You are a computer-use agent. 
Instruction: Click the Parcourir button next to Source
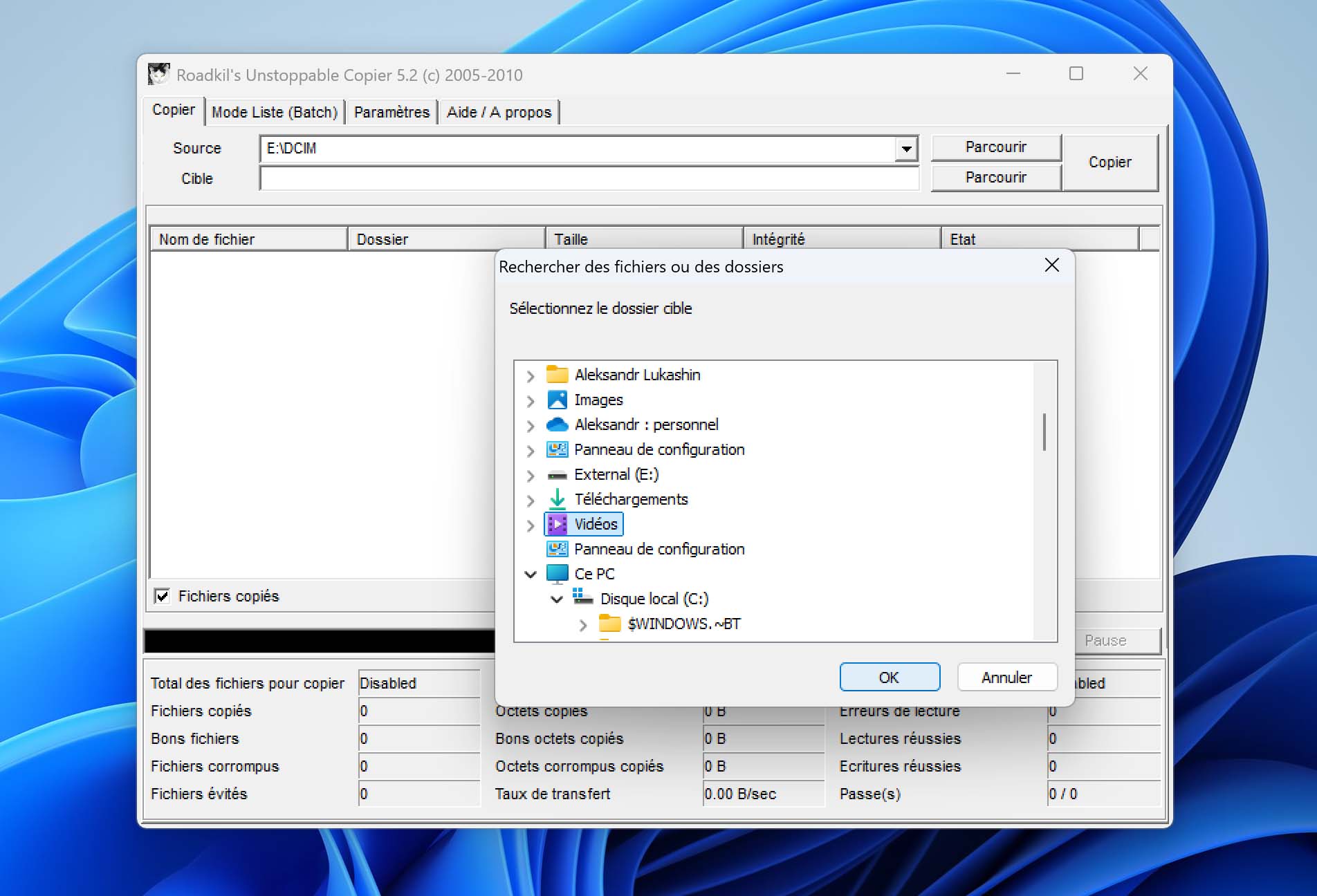click(x=996, y=147)
